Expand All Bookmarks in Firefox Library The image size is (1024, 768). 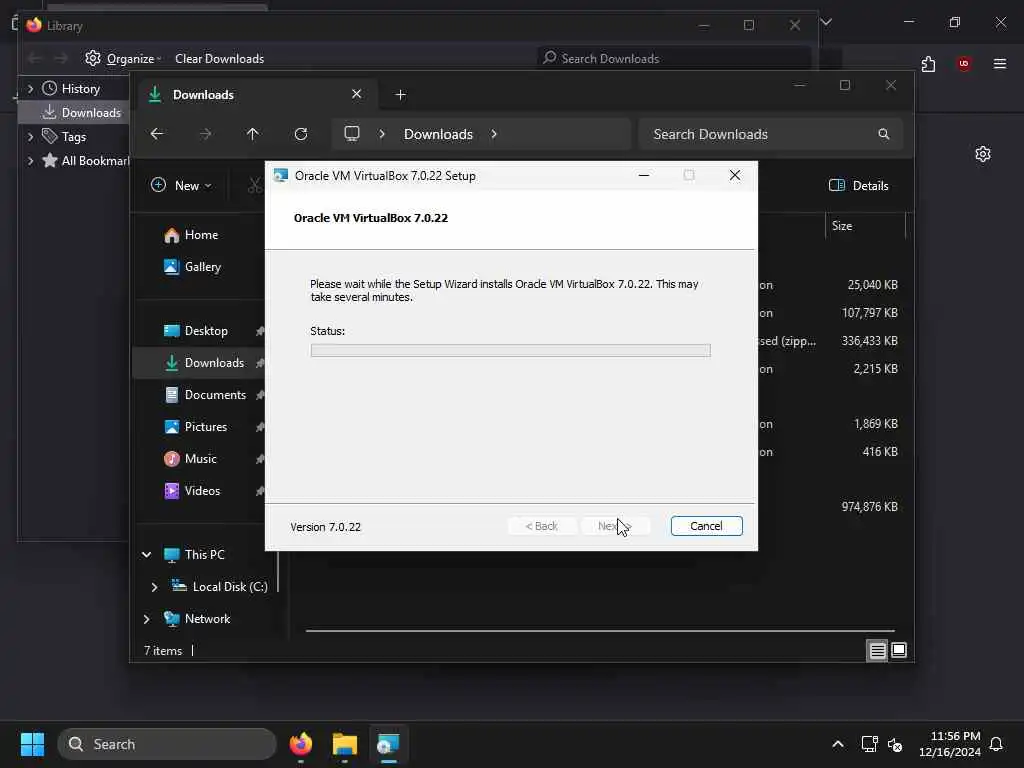[30, 161]
